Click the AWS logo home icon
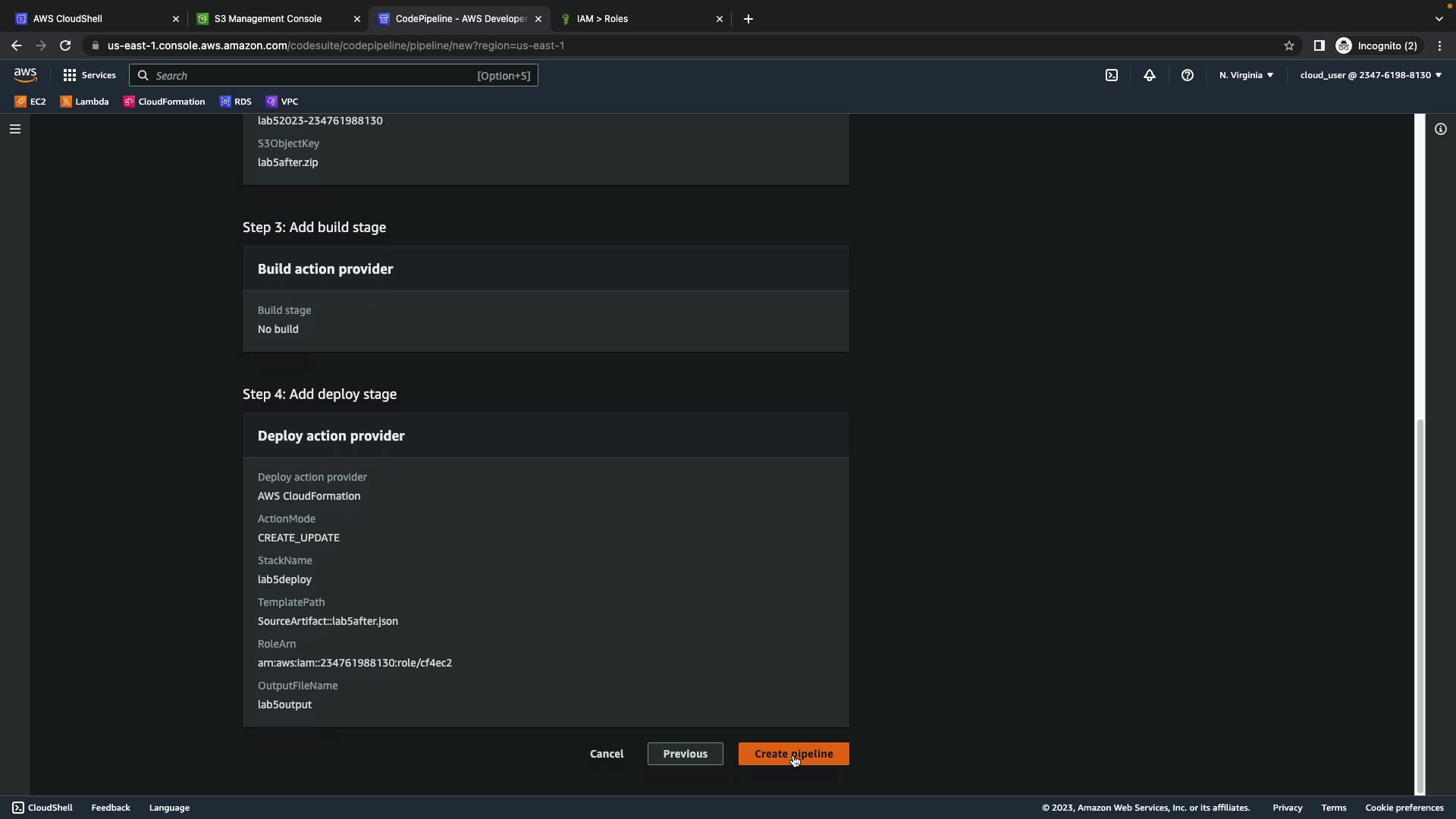The image size is (1456, 819). tap(25, 75)
